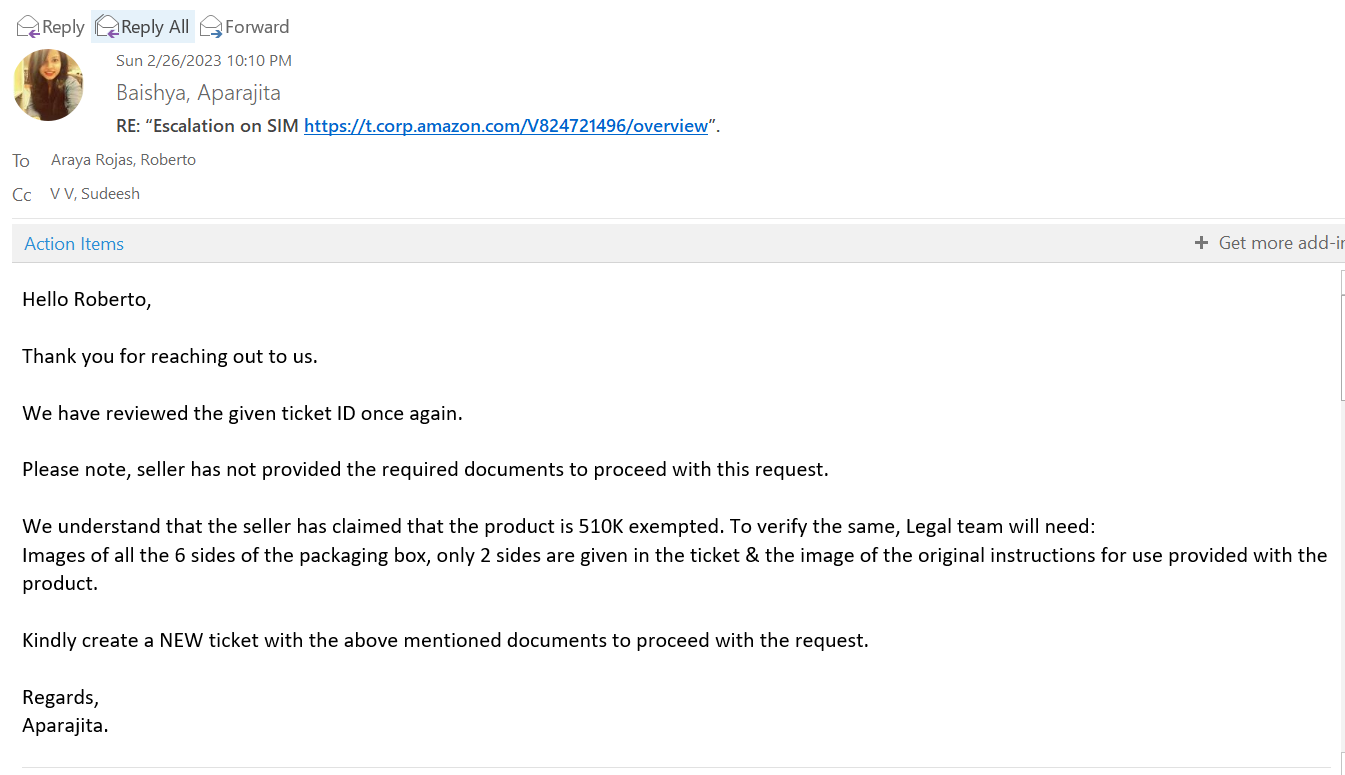Screen dimensions: 1345x775
Task: Click the Hello Roberto greeting line
Action: (87, 299)
